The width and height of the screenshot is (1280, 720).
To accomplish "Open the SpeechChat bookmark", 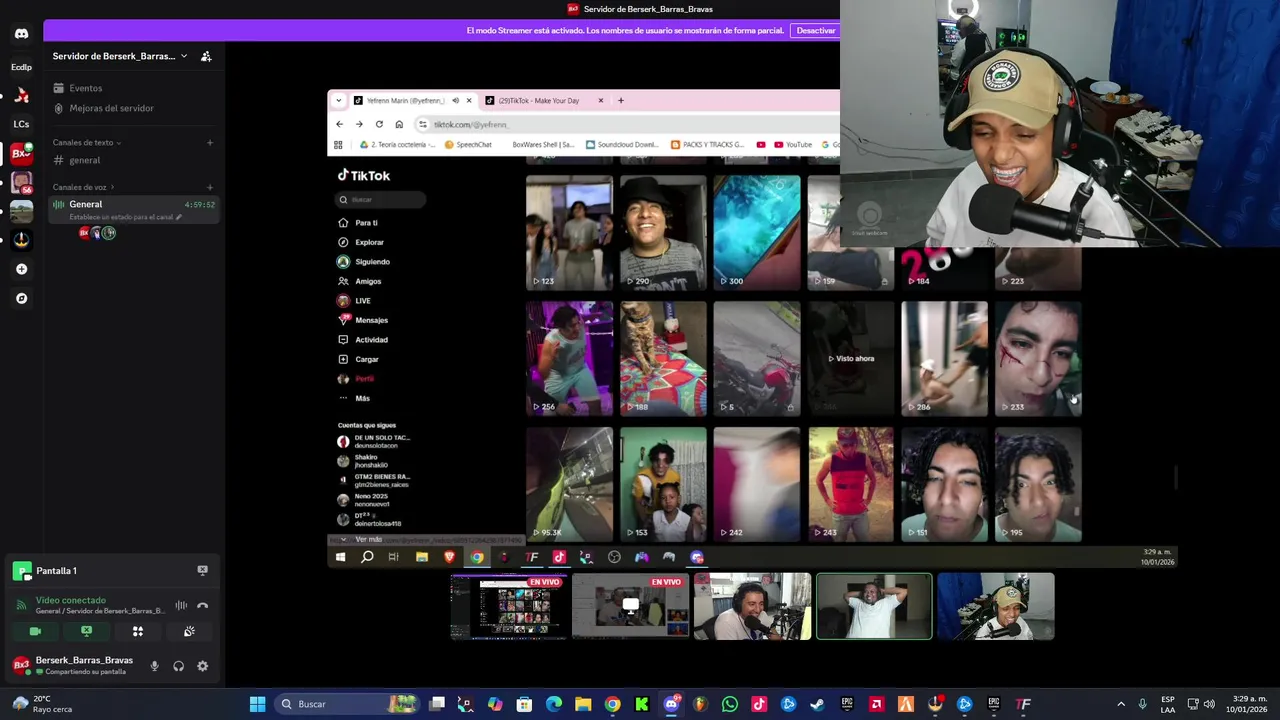I will [x=468, y=145].
